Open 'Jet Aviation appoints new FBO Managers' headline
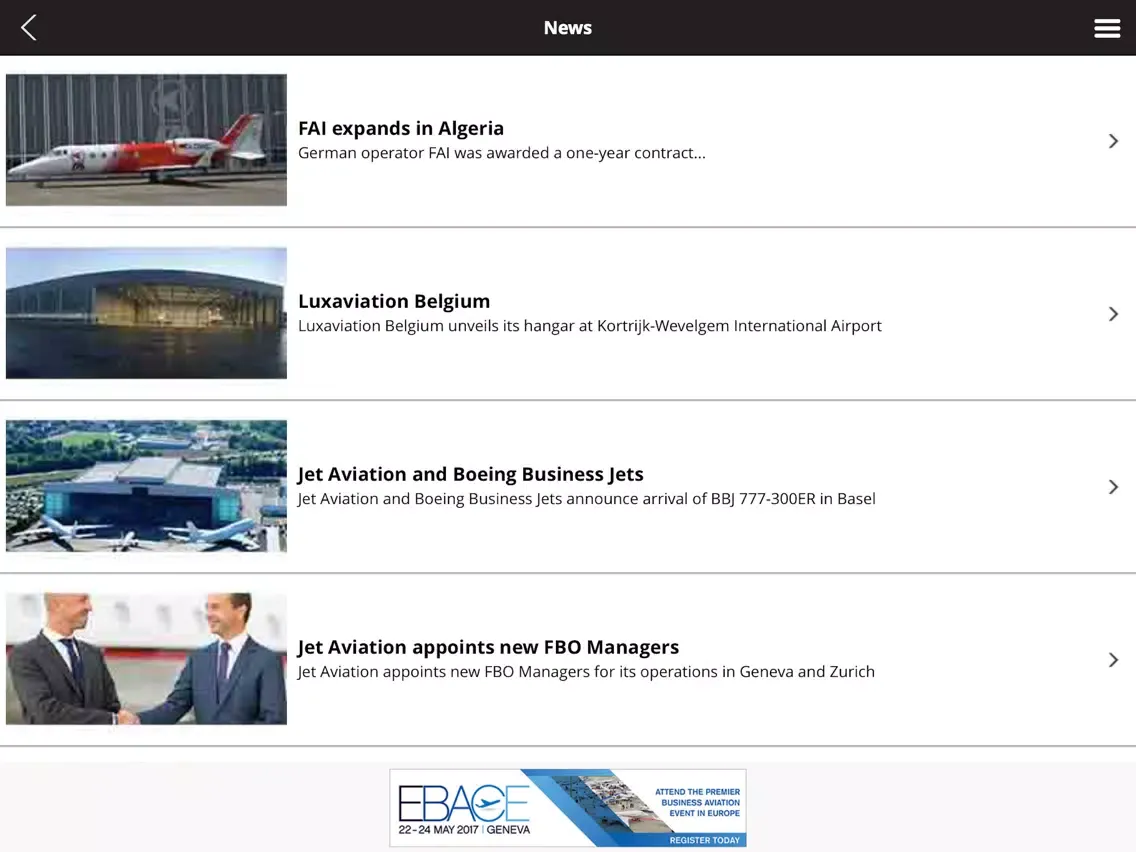 (488, 647)
